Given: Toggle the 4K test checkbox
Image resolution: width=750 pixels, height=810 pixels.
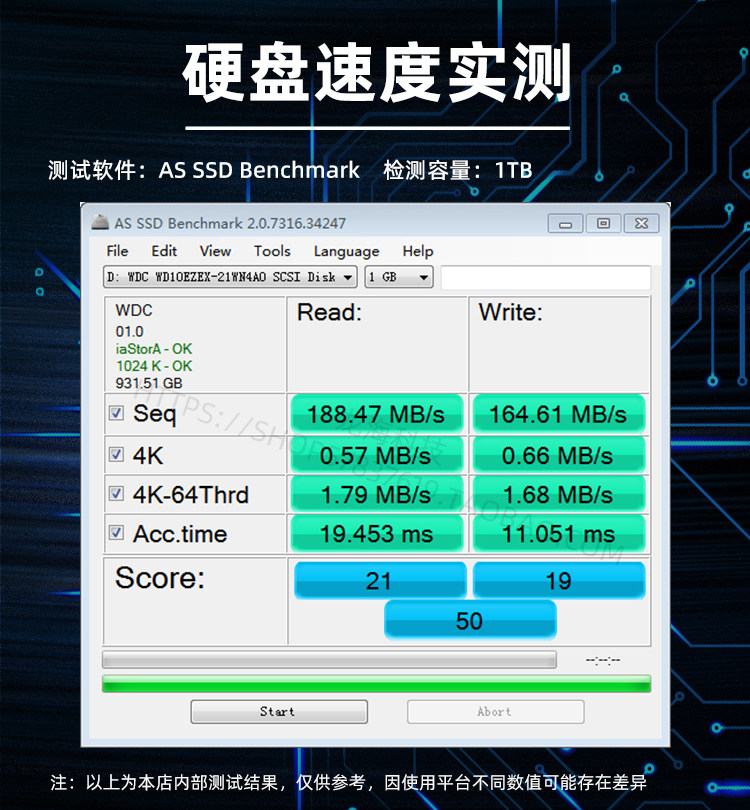Looking at the screenshot, I should click(116, 455).
